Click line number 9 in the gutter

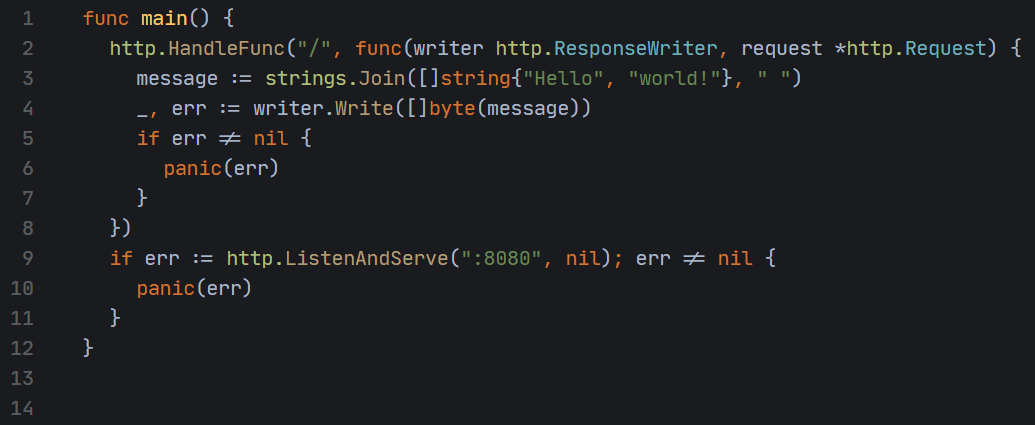point(28,258)
